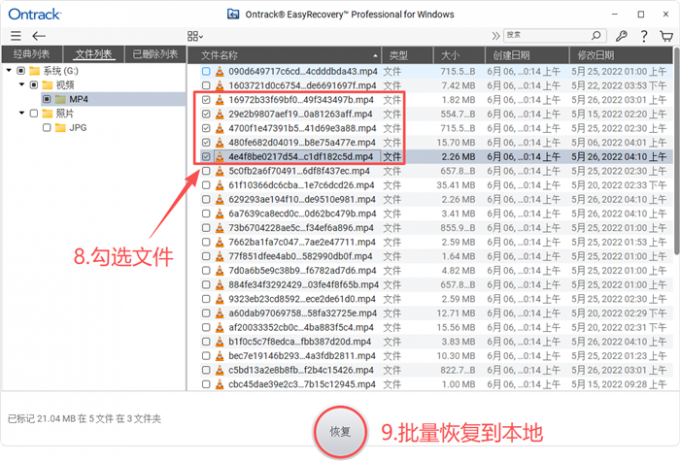Click the search magnifier icon
The height and width of the screenshot is (461, 680).
pyautogui.click(x=596, y=35)
